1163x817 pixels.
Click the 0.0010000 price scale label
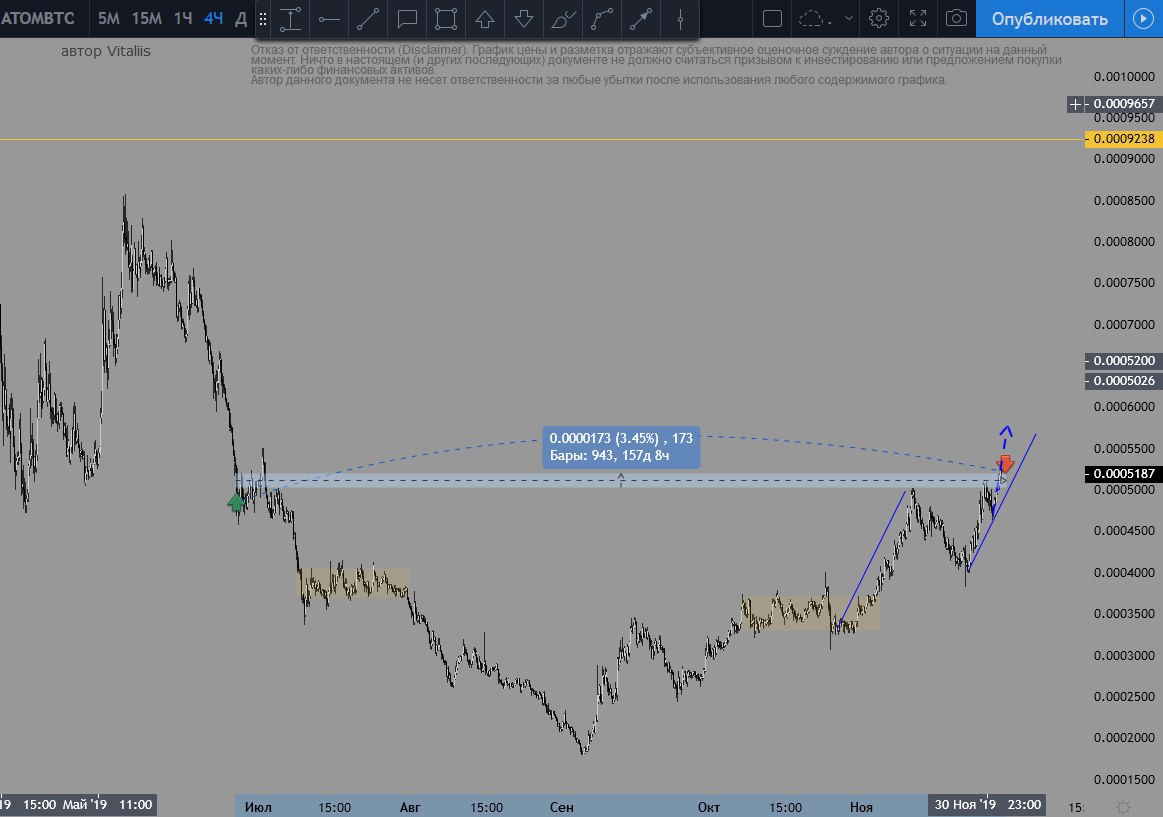[1124, 76]
